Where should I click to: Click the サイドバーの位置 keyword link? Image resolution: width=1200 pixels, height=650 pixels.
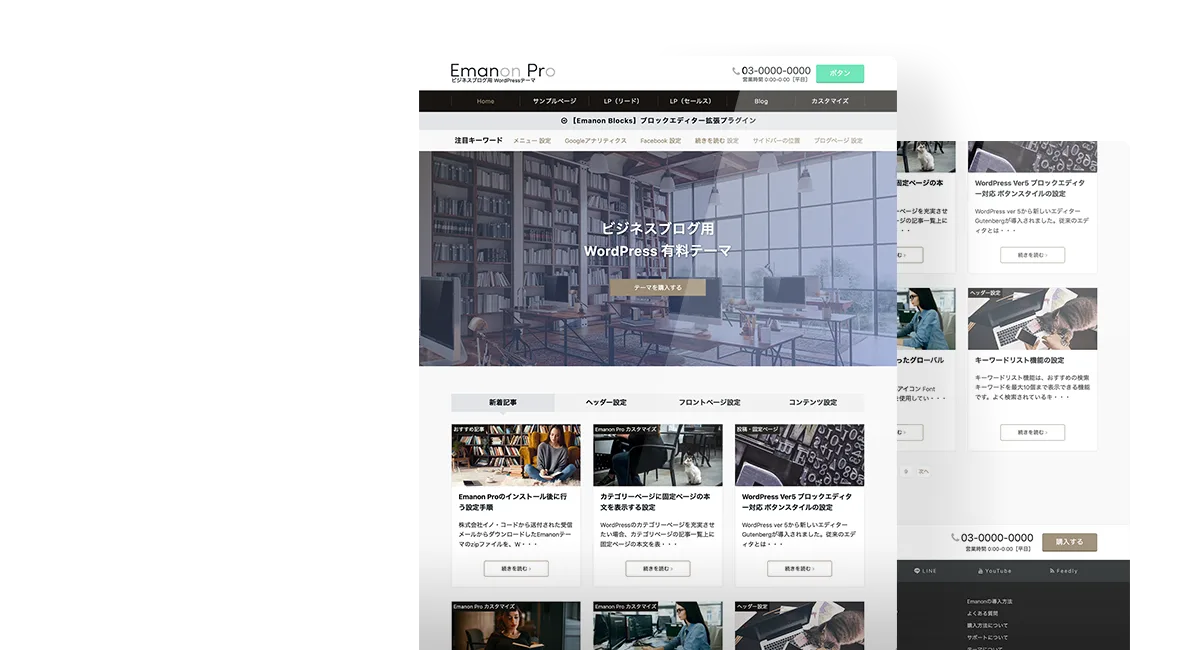tap(776, 141)
